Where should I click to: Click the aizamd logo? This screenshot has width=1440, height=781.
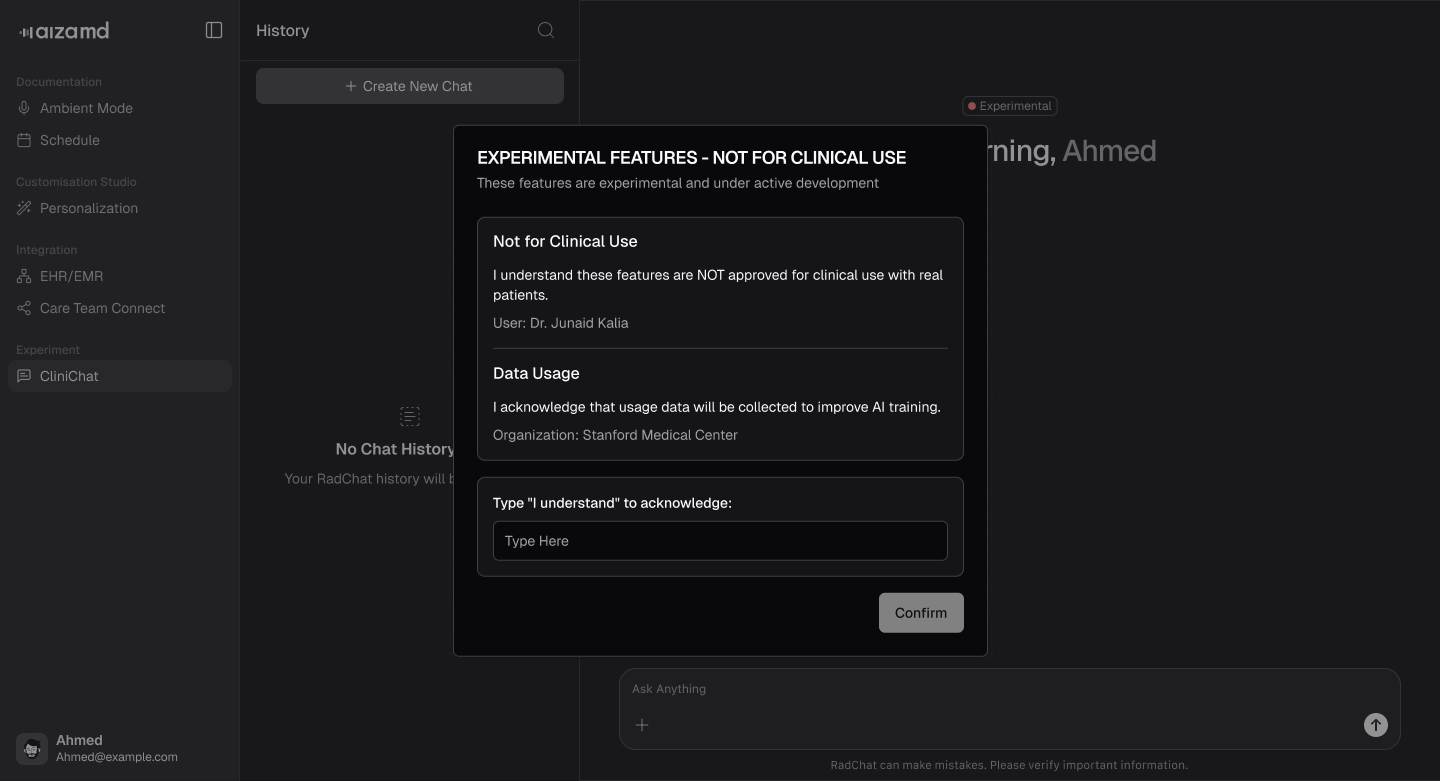64,31
